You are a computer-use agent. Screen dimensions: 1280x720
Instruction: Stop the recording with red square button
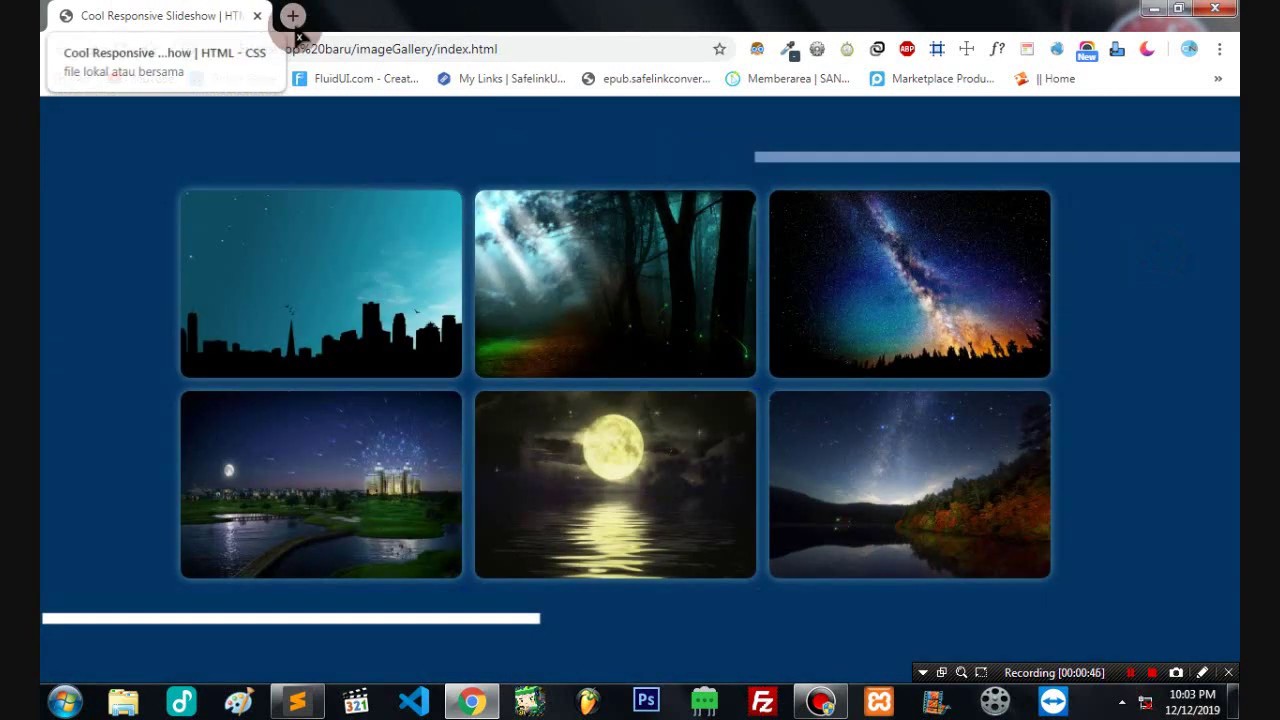point(1152,673)
